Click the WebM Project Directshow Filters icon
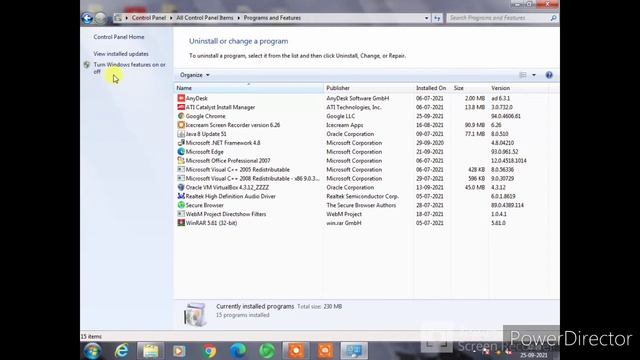Screen dimensions: 640x360 tap(181, 214)
